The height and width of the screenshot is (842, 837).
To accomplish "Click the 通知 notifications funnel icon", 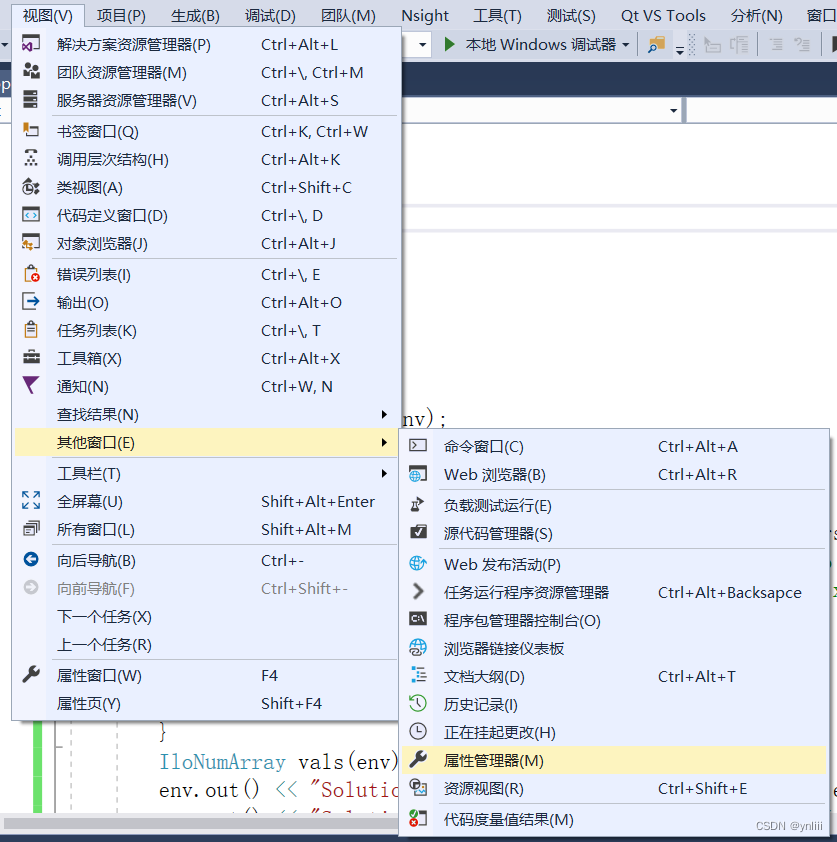I will 30,386.
